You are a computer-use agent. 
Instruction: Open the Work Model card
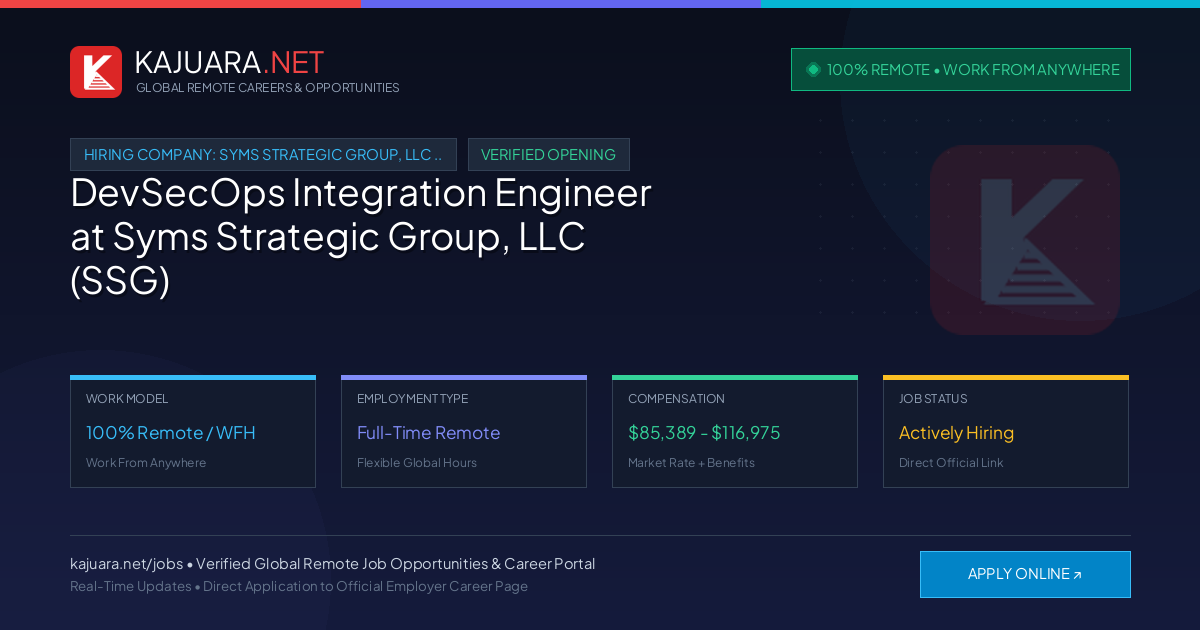[x=193, y=432]
